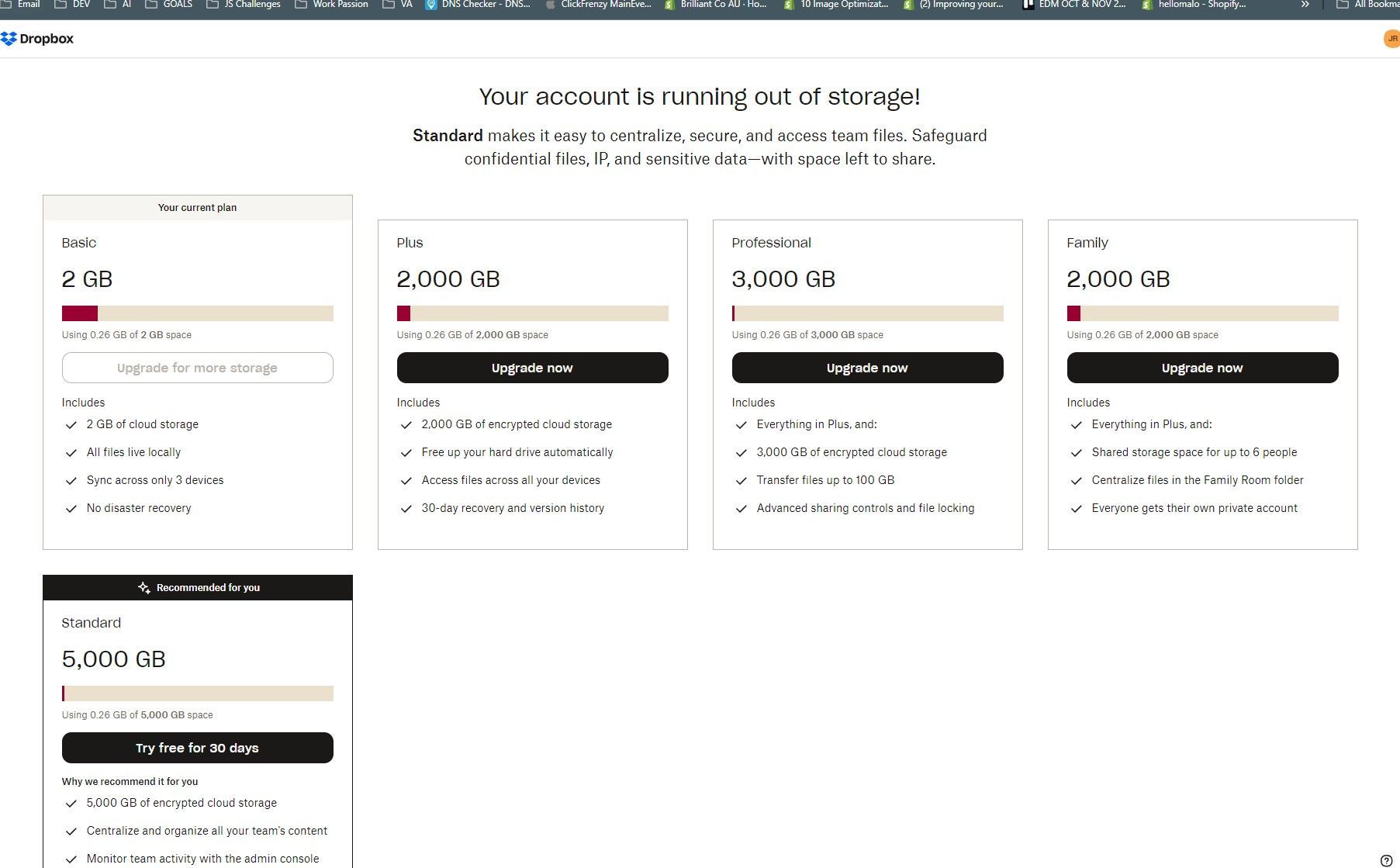Image resolution: width=1400 pixels, height=868 pixels.
Task: Open the Brilliant Co AU bookmark
Action: coord(716,5)
